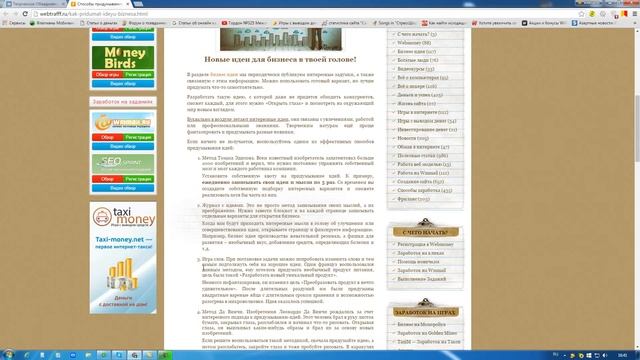Follow underlined 'Буквально в воздухе летают' link
Screen dimensions: 640x360
tap(238, 119)
